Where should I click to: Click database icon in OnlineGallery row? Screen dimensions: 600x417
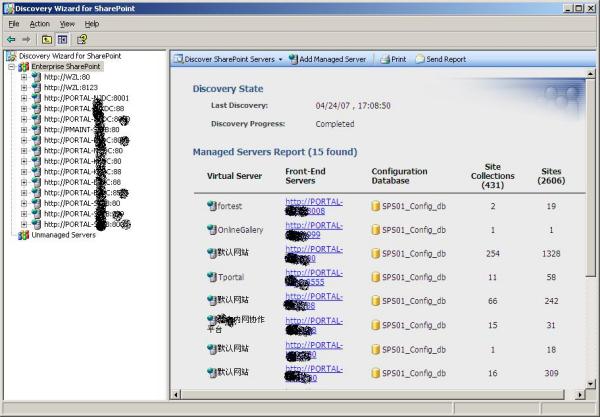(376, 230)
